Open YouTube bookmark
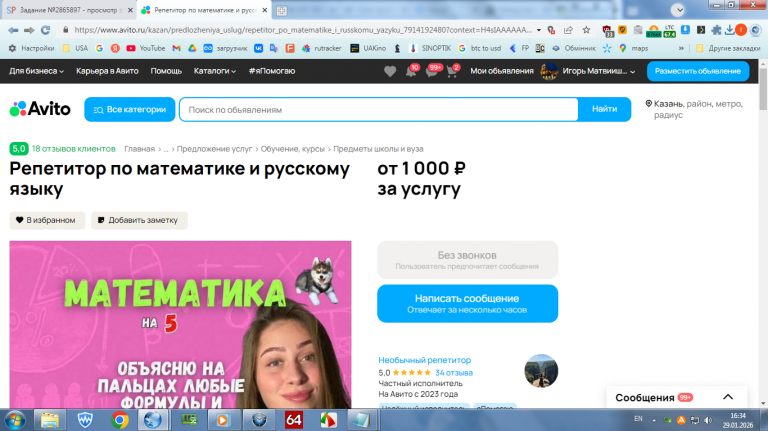 click(145, 48)
